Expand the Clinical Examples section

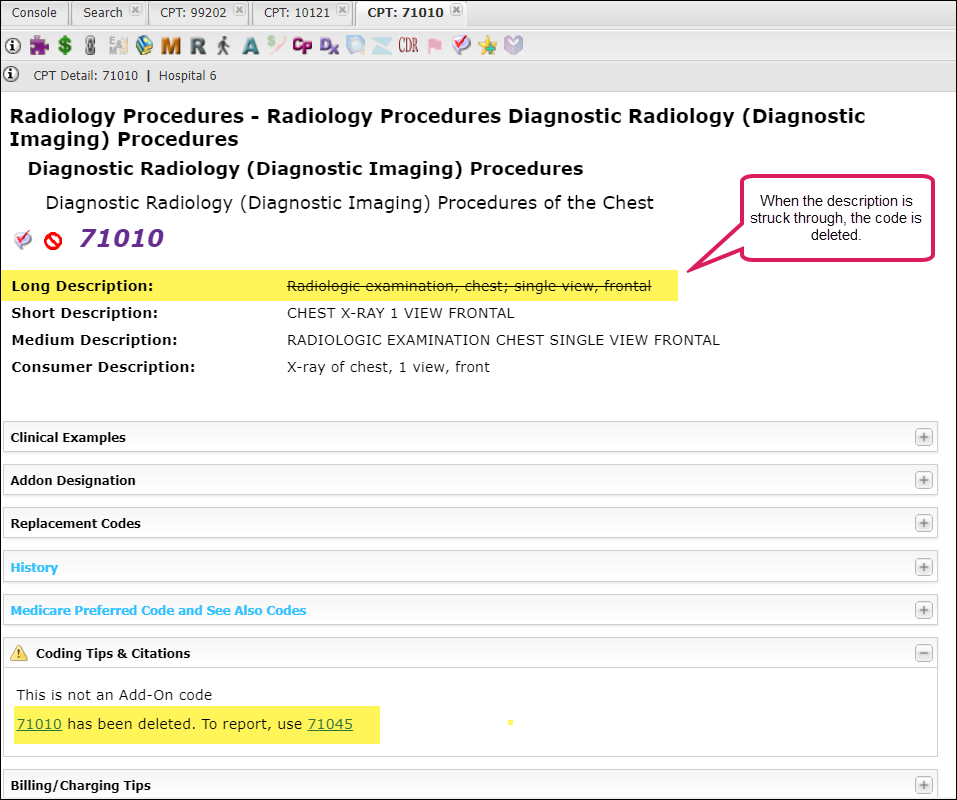tap(923, 437)
